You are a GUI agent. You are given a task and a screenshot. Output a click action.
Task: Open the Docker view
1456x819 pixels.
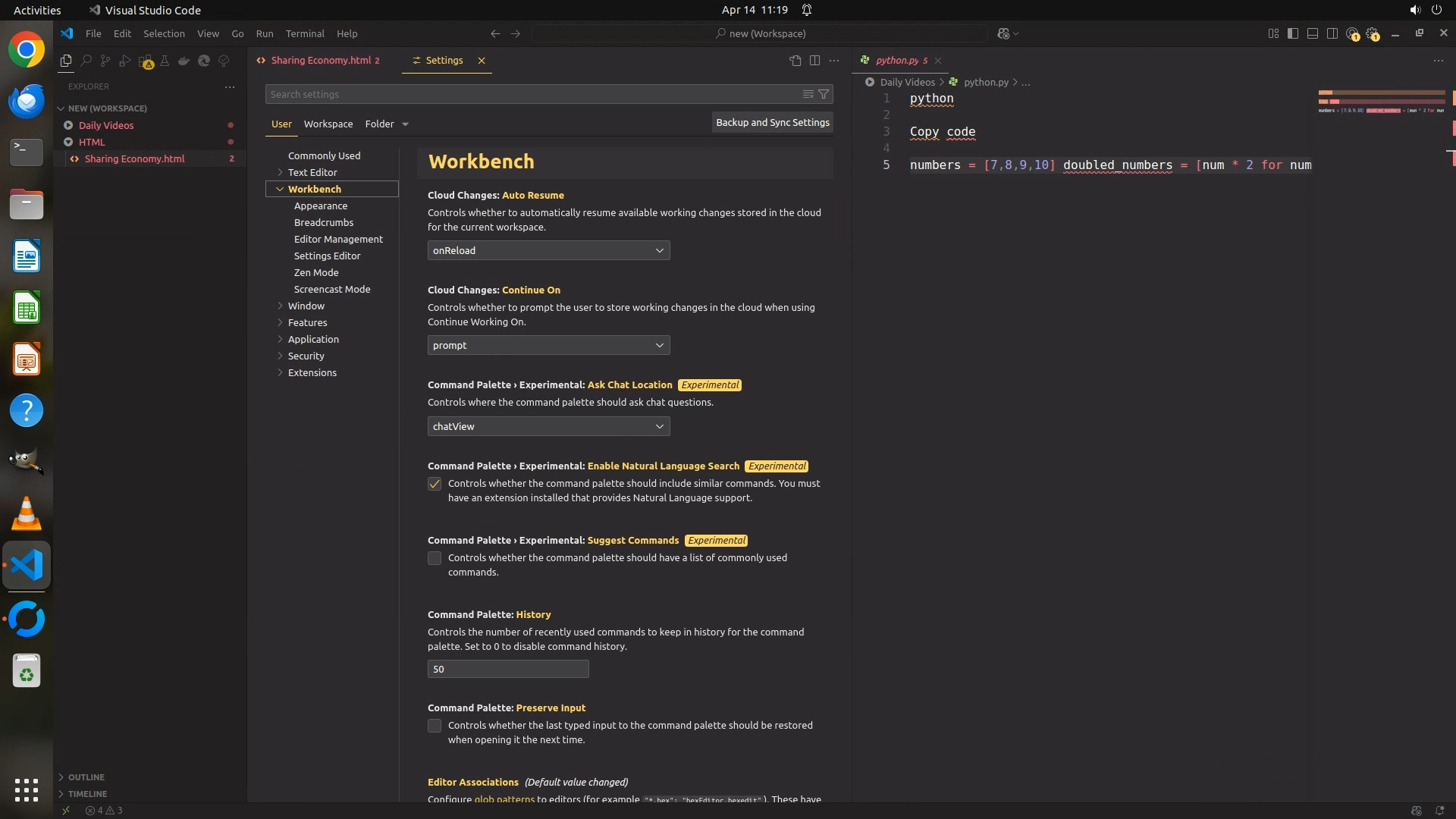(184, 61)
